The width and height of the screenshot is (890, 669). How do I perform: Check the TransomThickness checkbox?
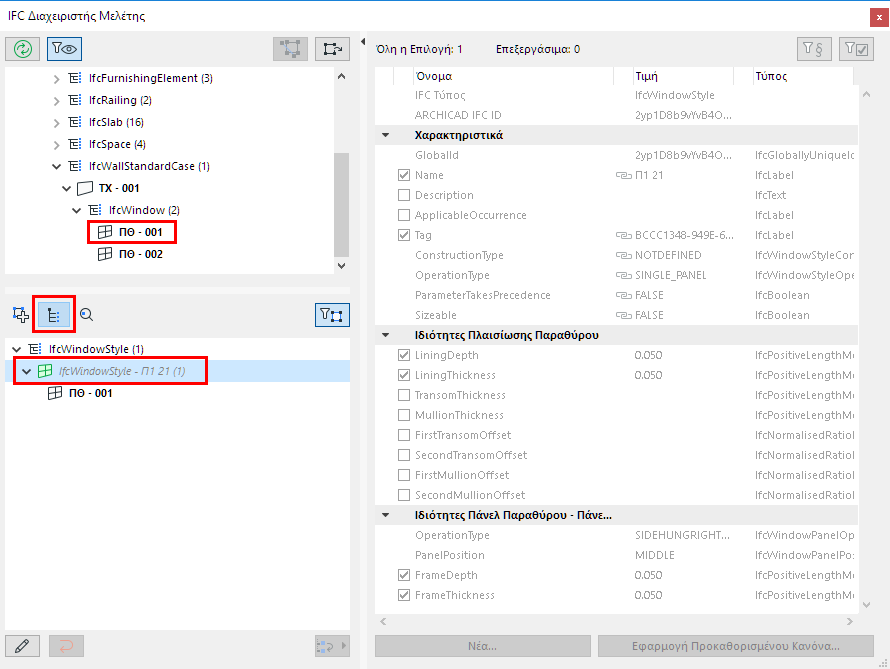pyautogui.click(x=404, y=395)
